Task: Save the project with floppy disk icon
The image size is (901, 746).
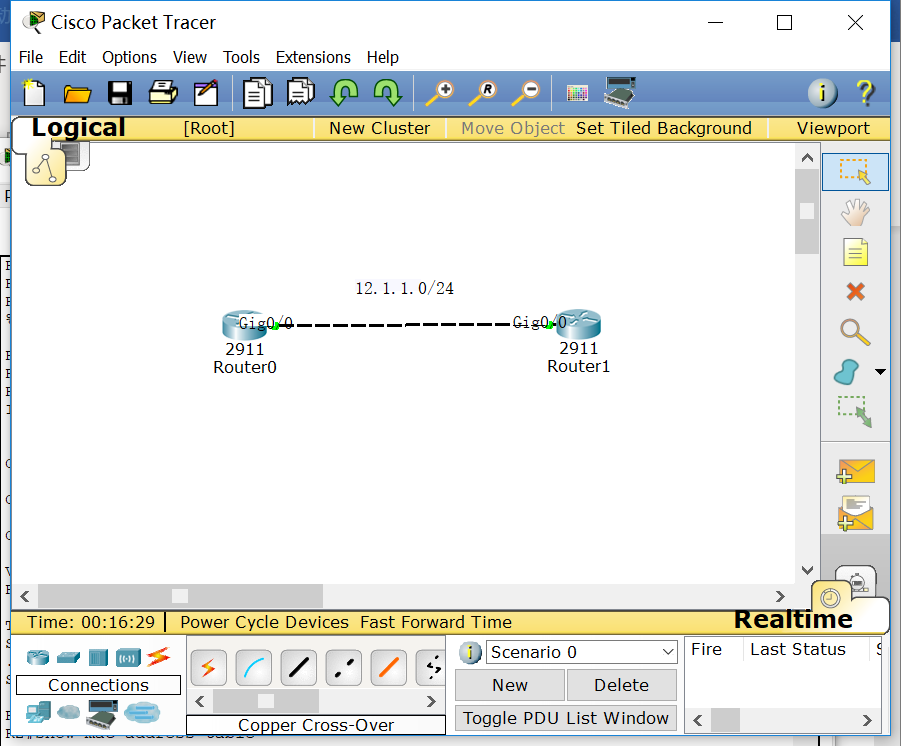Action: 120,93
